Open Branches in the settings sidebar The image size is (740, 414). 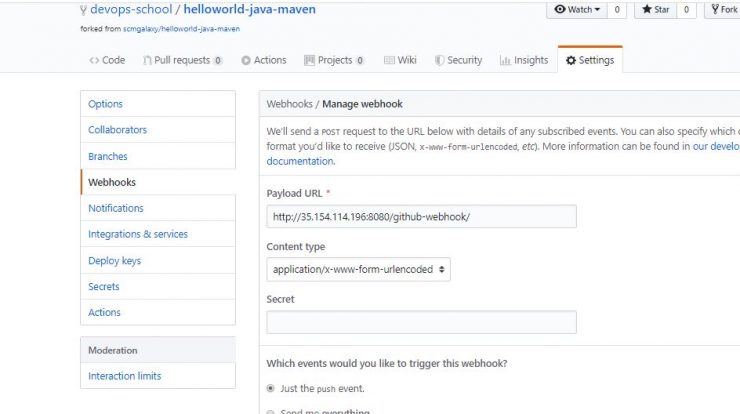158,156
